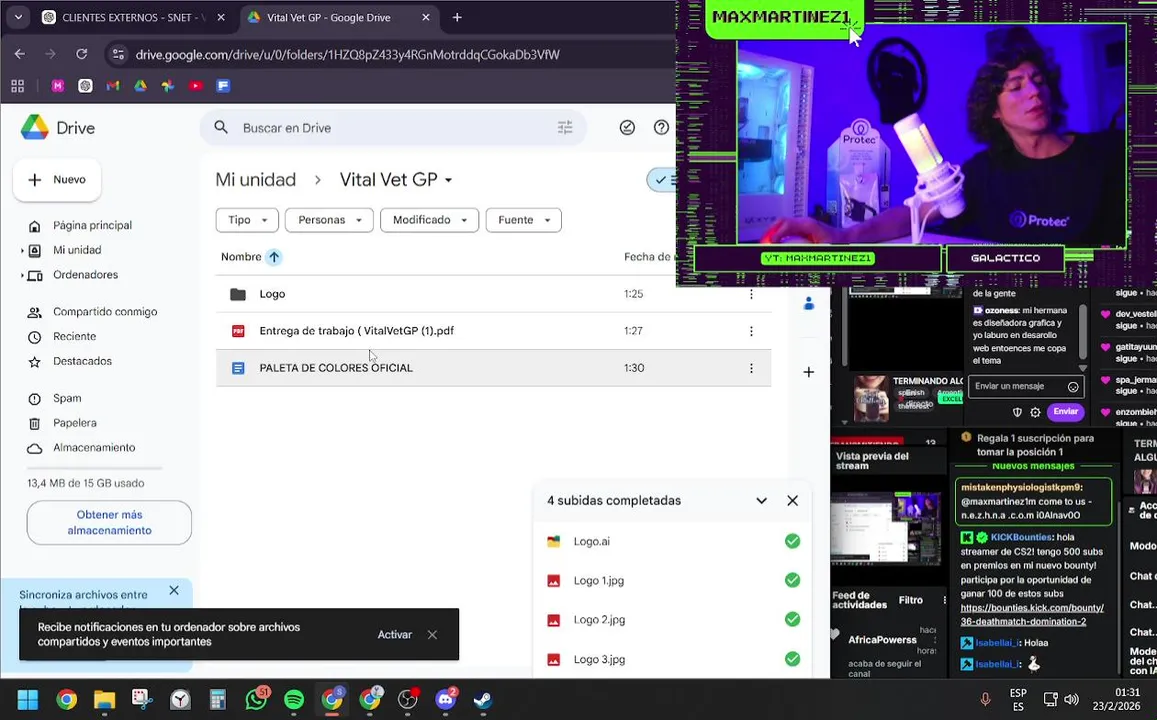Open the Personas filter dropdown
The width and height of the screenshot is (1157, 720).
[329, 220]
